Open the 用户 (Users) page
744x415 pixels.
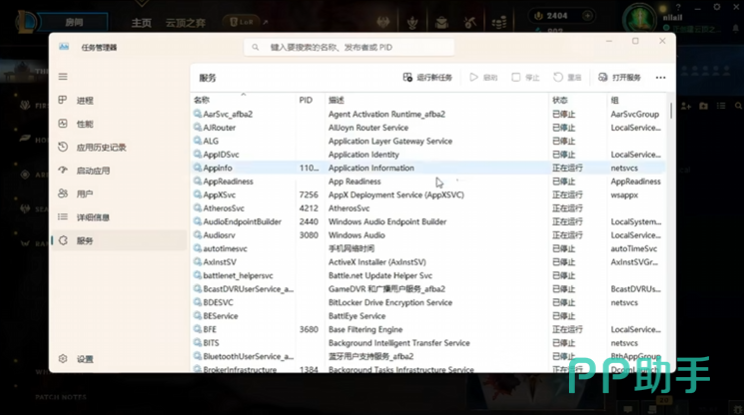[84, 194]
